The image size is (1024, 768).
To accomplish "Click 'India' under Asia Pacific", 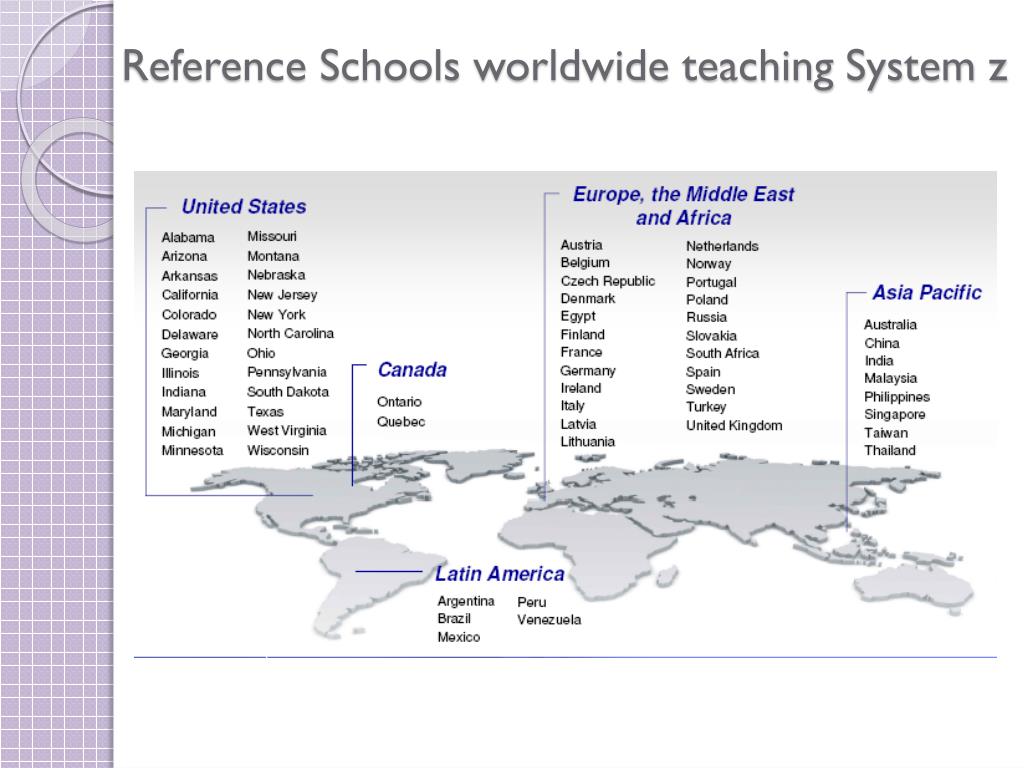I will pos(878,360).
